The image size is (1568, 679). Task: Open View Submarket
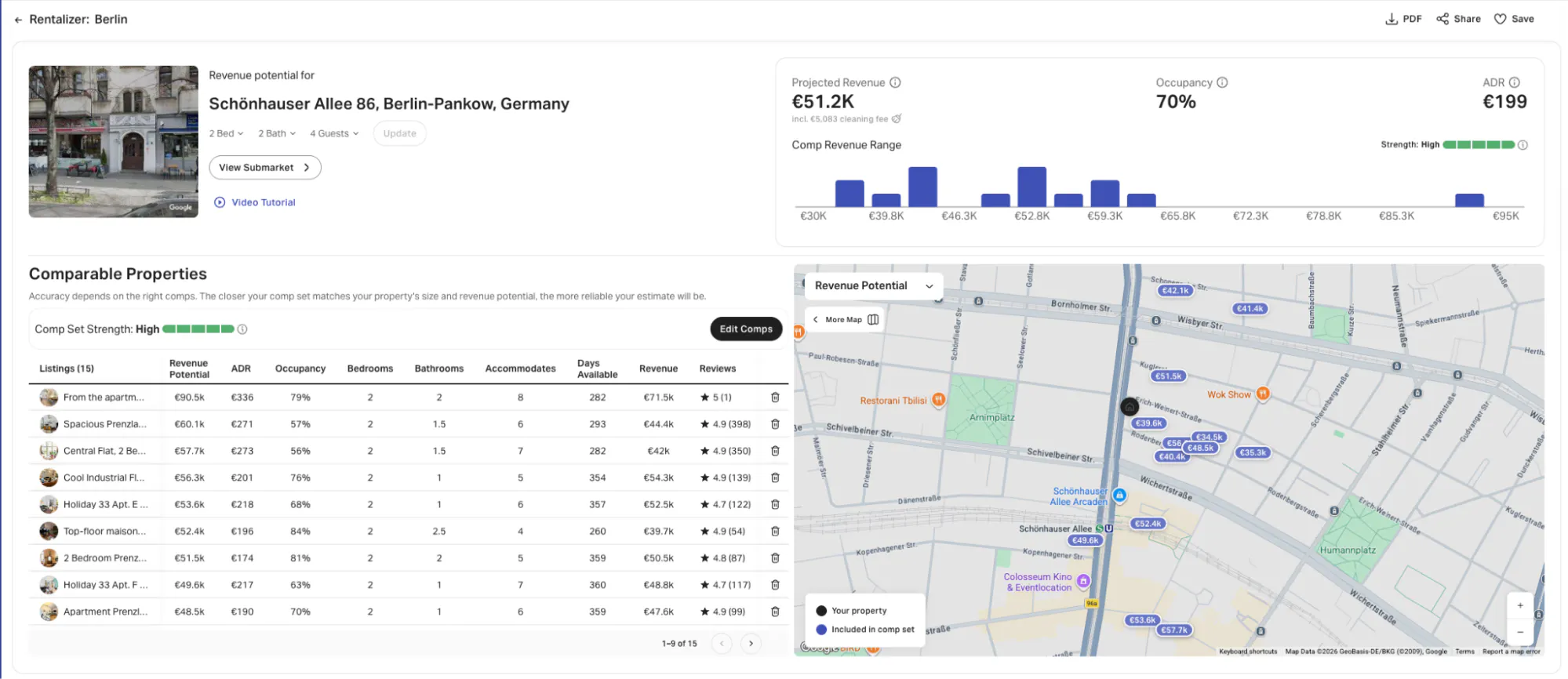click(x=265, y=167)
